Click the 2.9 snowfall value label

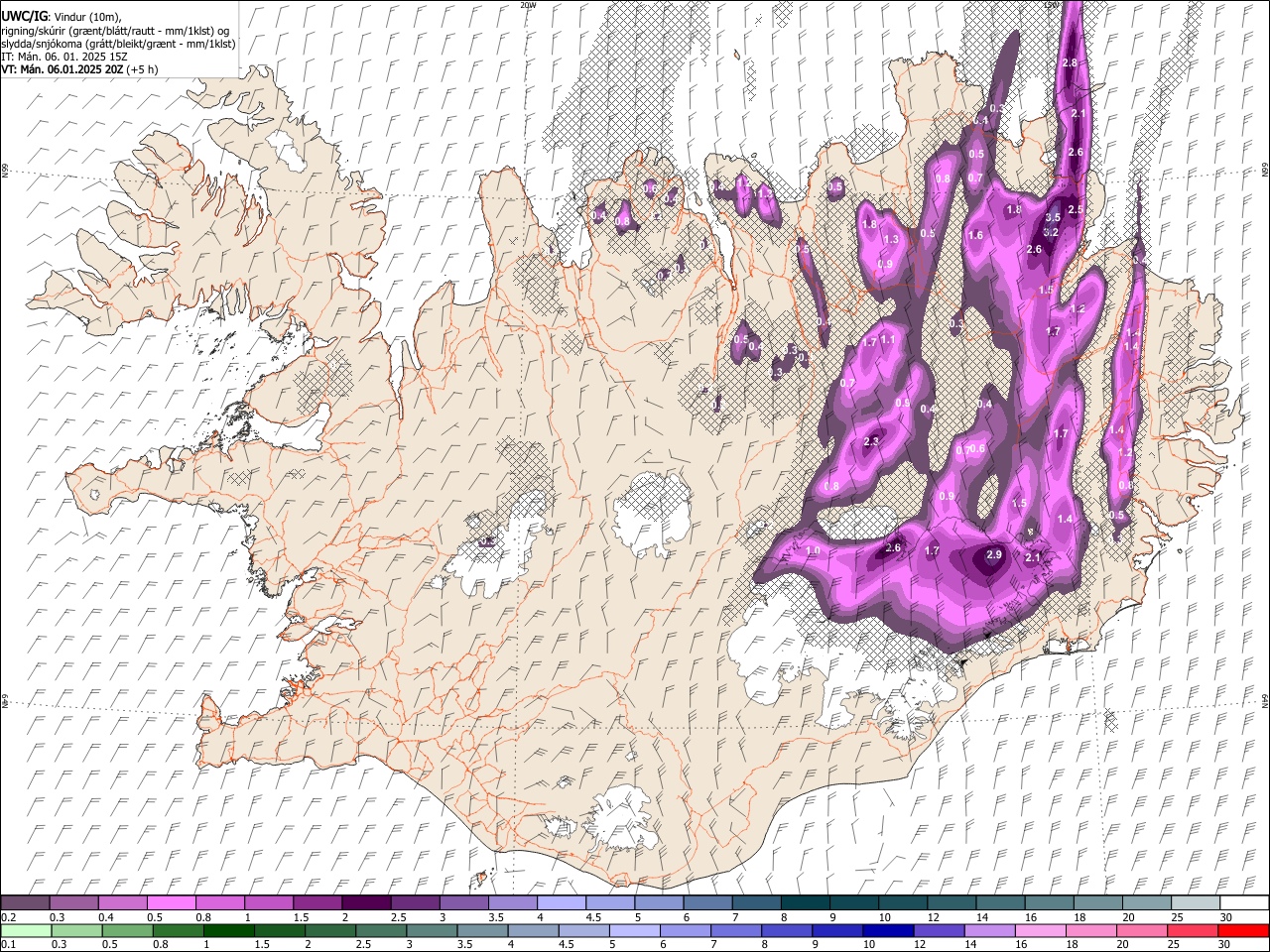click(993, 555)
